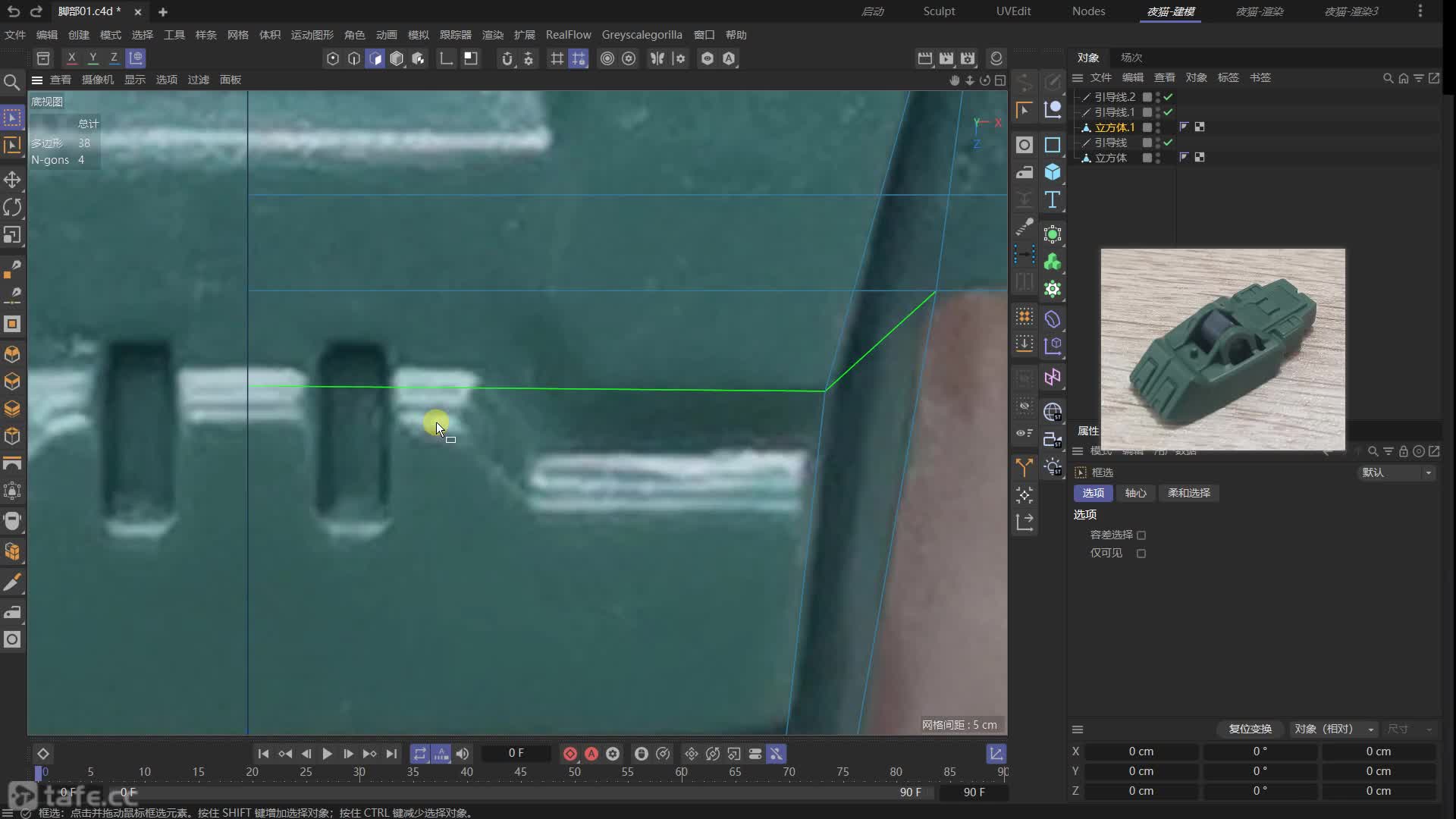This screenshot has height=819, width=1456.
Task: Toggle Z axis lock
Action: point(115,58)
